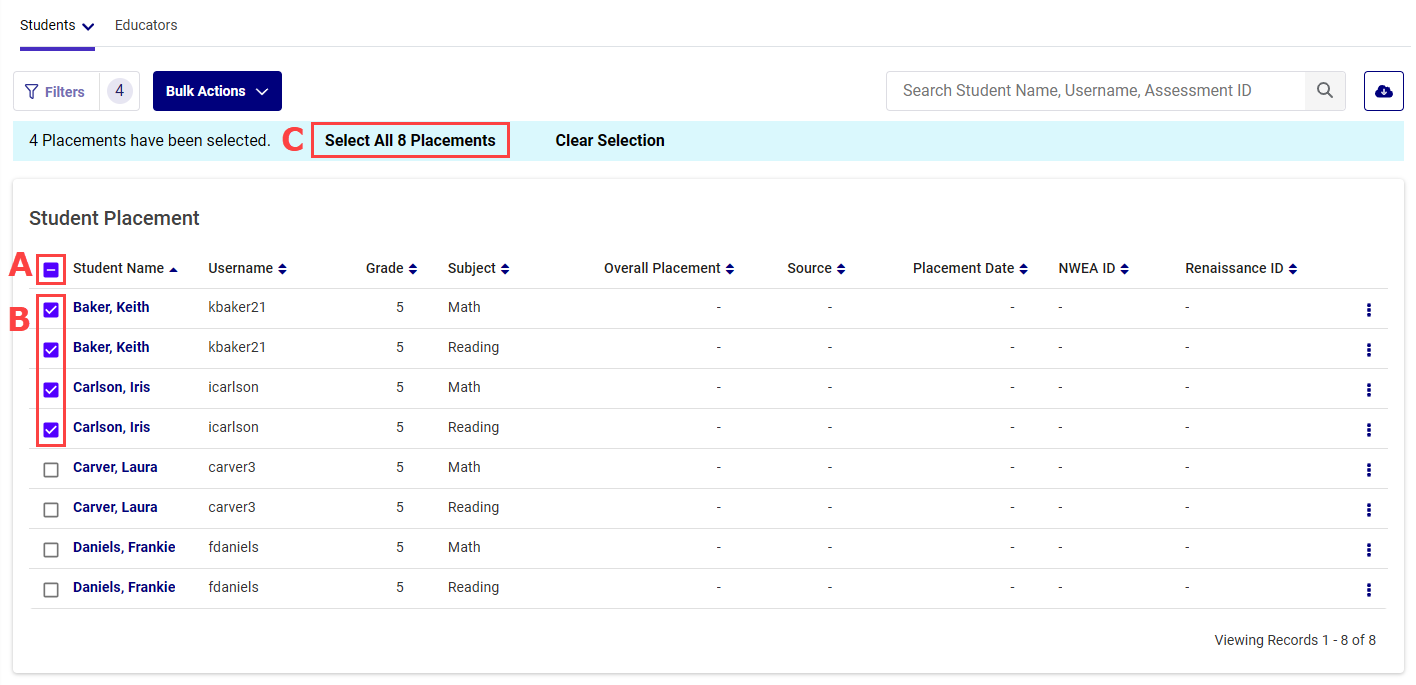This screenshot has height=685, width=1416.
Task: Open row actions menu for Carver, Laura Math
Action: pyautogui.click(x=1369, y=470)
